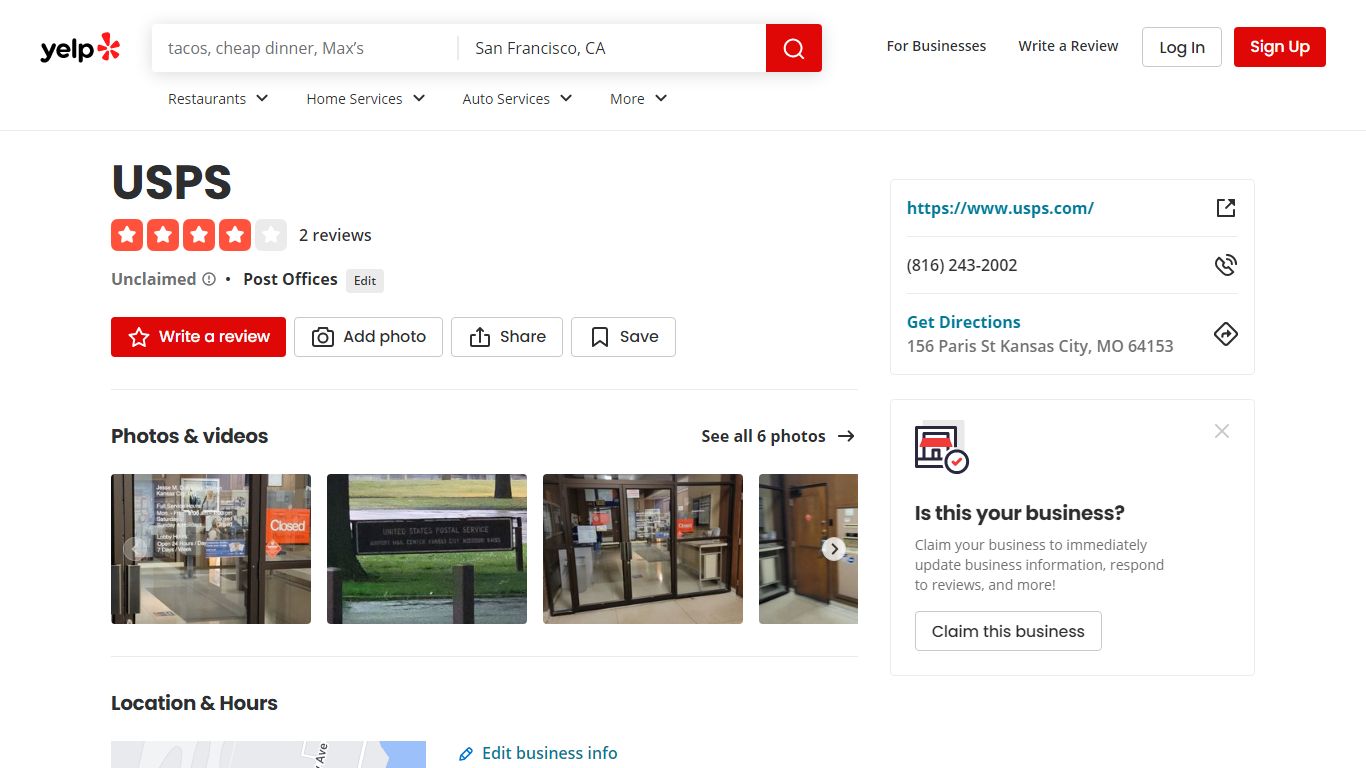
Task: Click the phone number (816) 243-2002
Action: click(962, 265)
